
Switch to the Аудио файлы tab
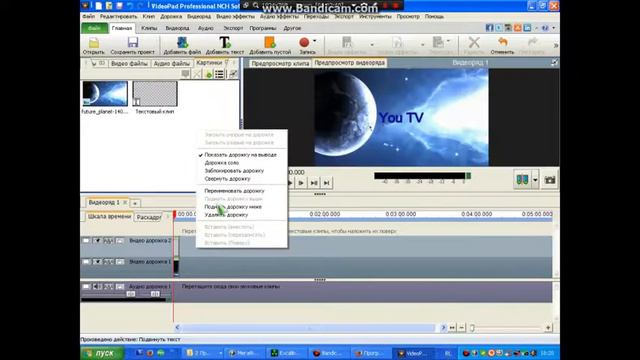171,64
